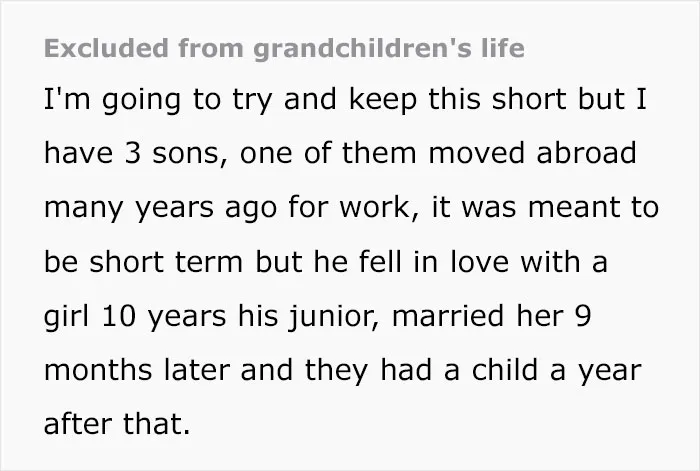Click the text 'girl 10 years'
Image resolution: width=700 pixels, height=471 pixels.
pyautogui.click(x=135, y=317)
